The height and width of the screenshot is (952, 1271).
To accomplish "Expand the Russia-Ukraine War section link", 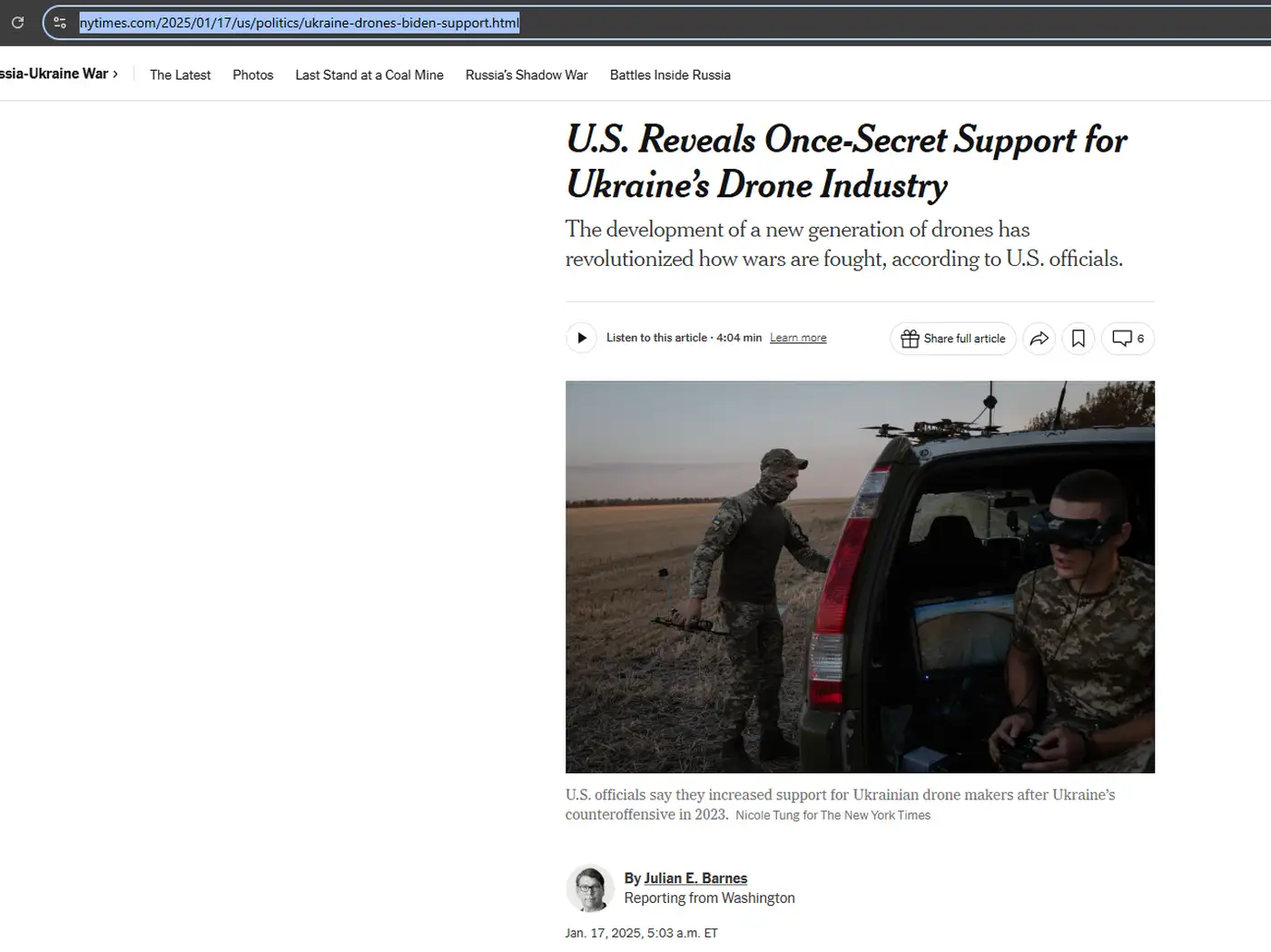I will (58, 74).
